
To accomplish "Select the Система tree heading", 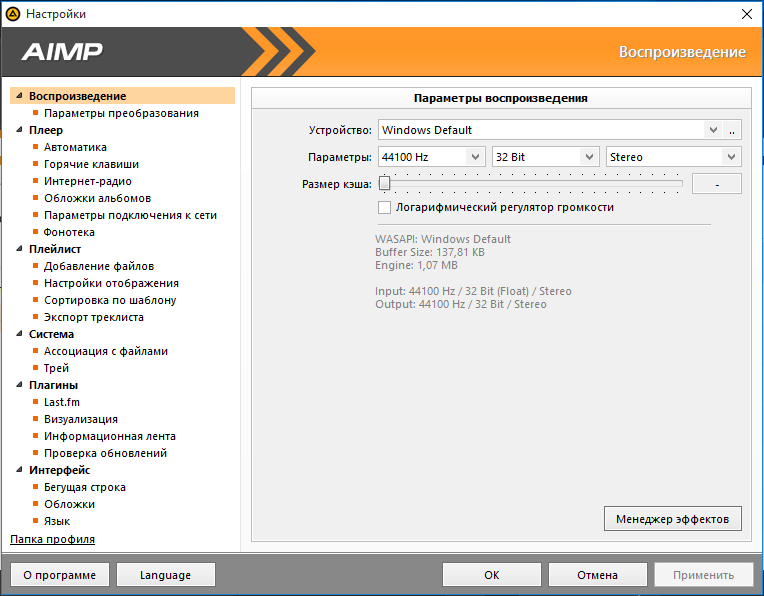I will [51, 334].
